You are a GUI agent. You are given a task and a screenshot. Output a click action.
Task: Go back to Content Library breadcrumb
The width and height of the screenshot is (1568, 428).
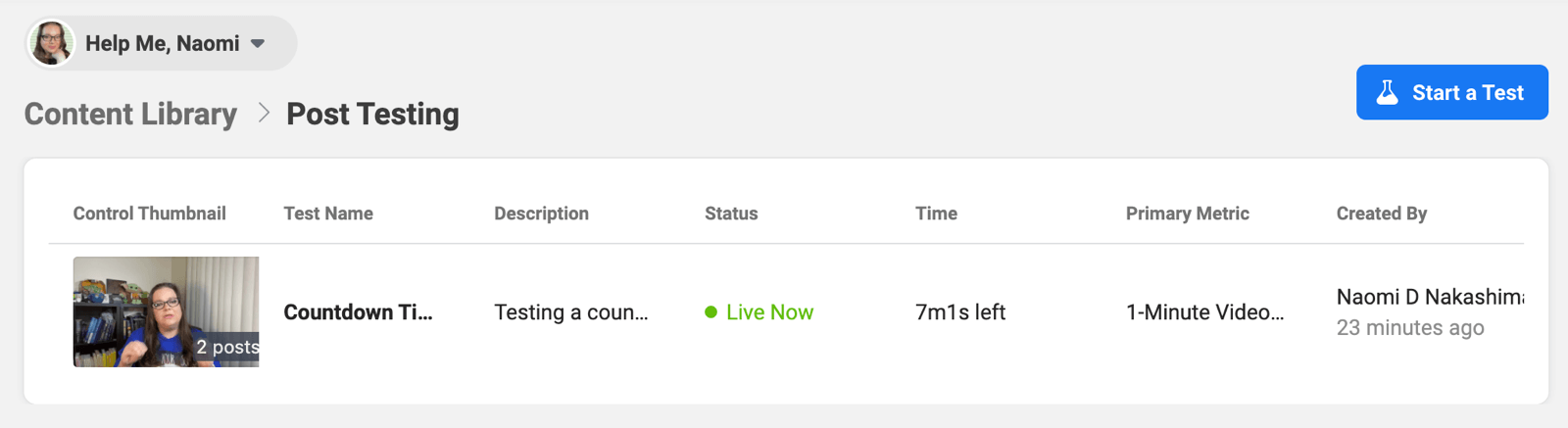130,115
